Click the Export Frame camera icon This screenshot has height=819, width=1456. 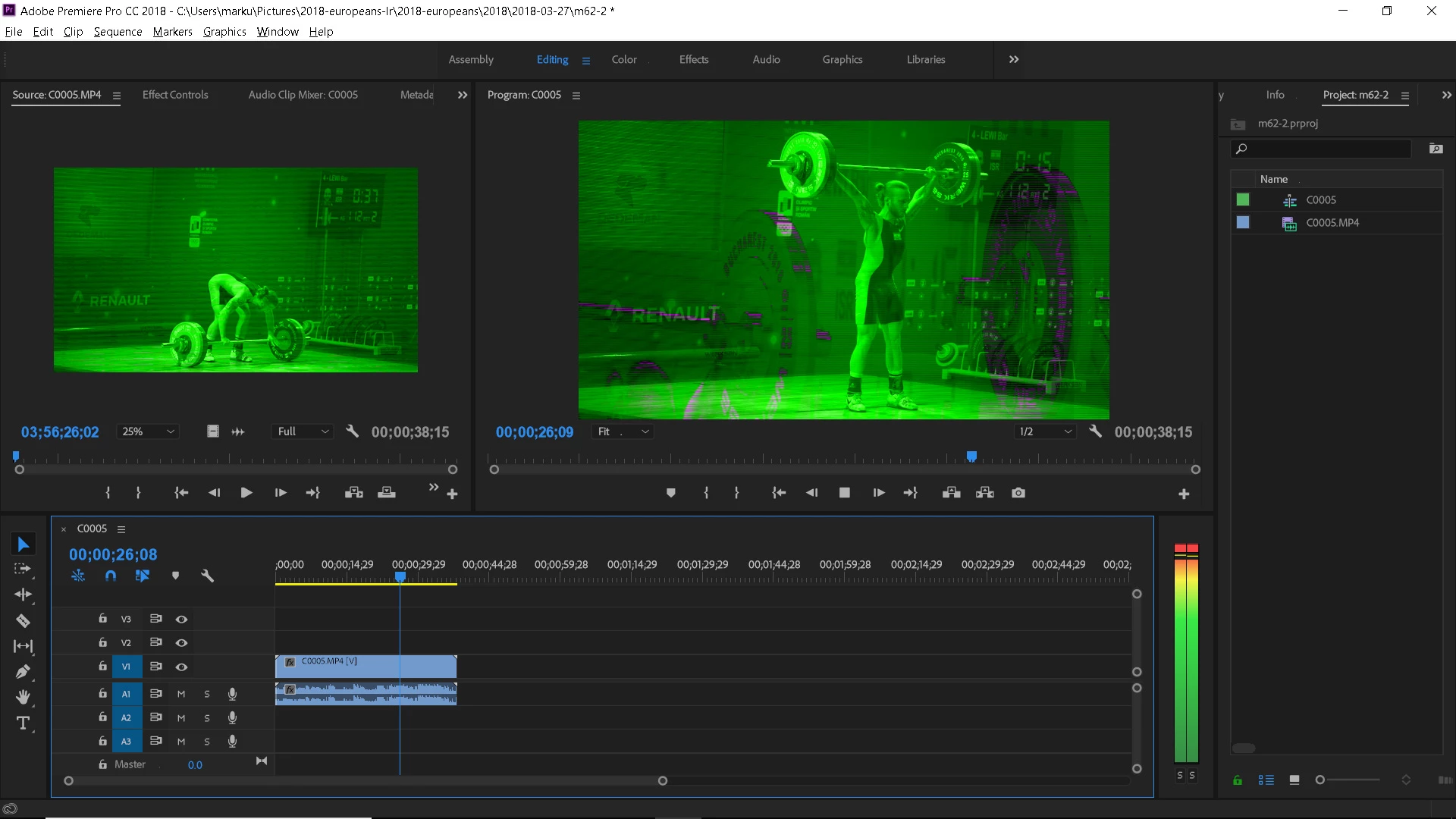(x=1018, y=493)
